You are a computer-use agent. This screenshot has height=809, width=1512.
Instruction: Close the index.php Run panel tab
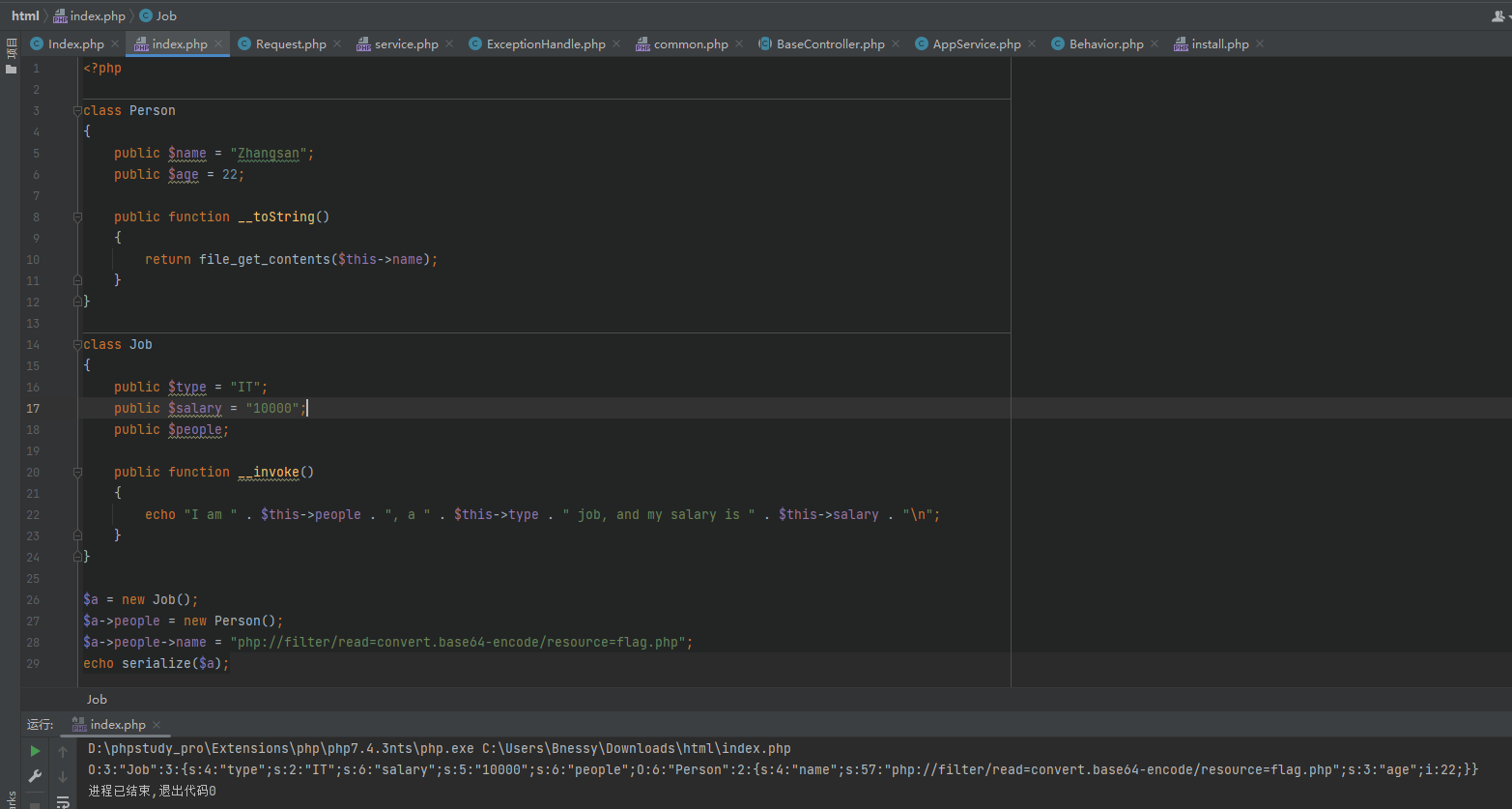157,724
